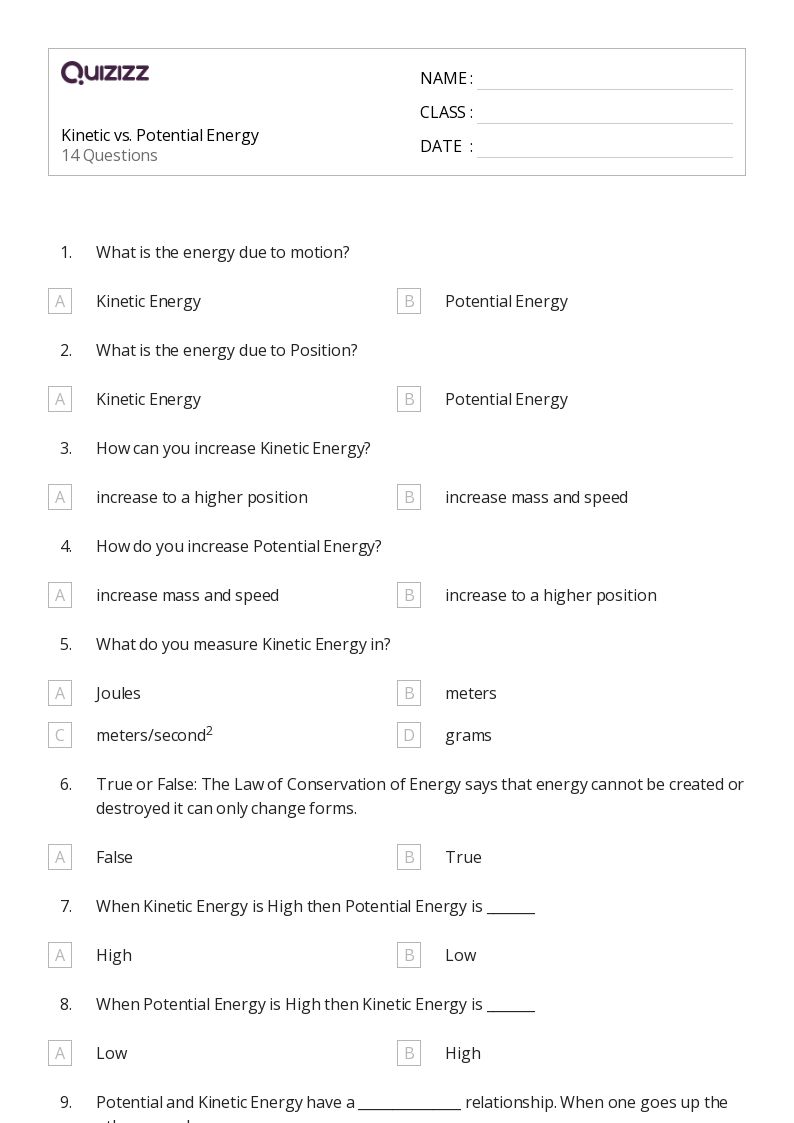Choose box B 'increase to a higher position' question 4
794x1123 pixels.
click(x=409, y=595)
